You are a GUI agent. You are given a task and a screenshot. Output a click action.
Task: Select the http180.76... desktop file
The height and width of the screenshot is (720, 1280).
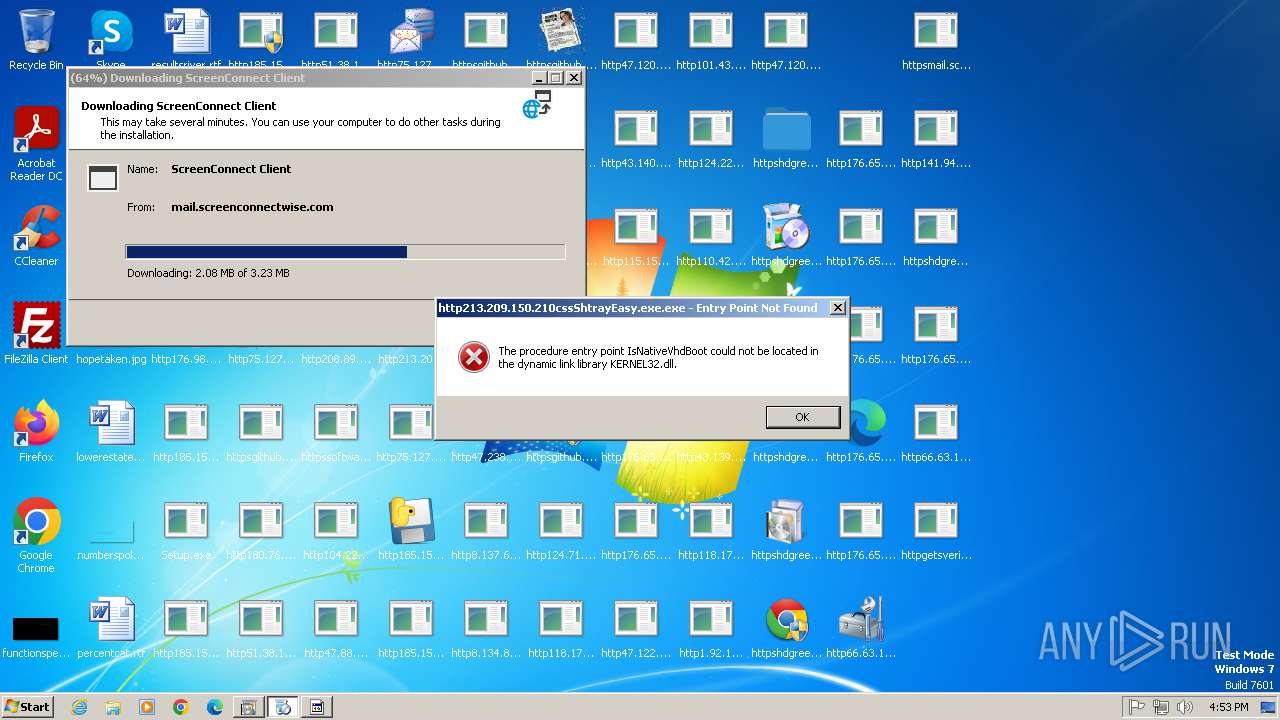(261, 530)
